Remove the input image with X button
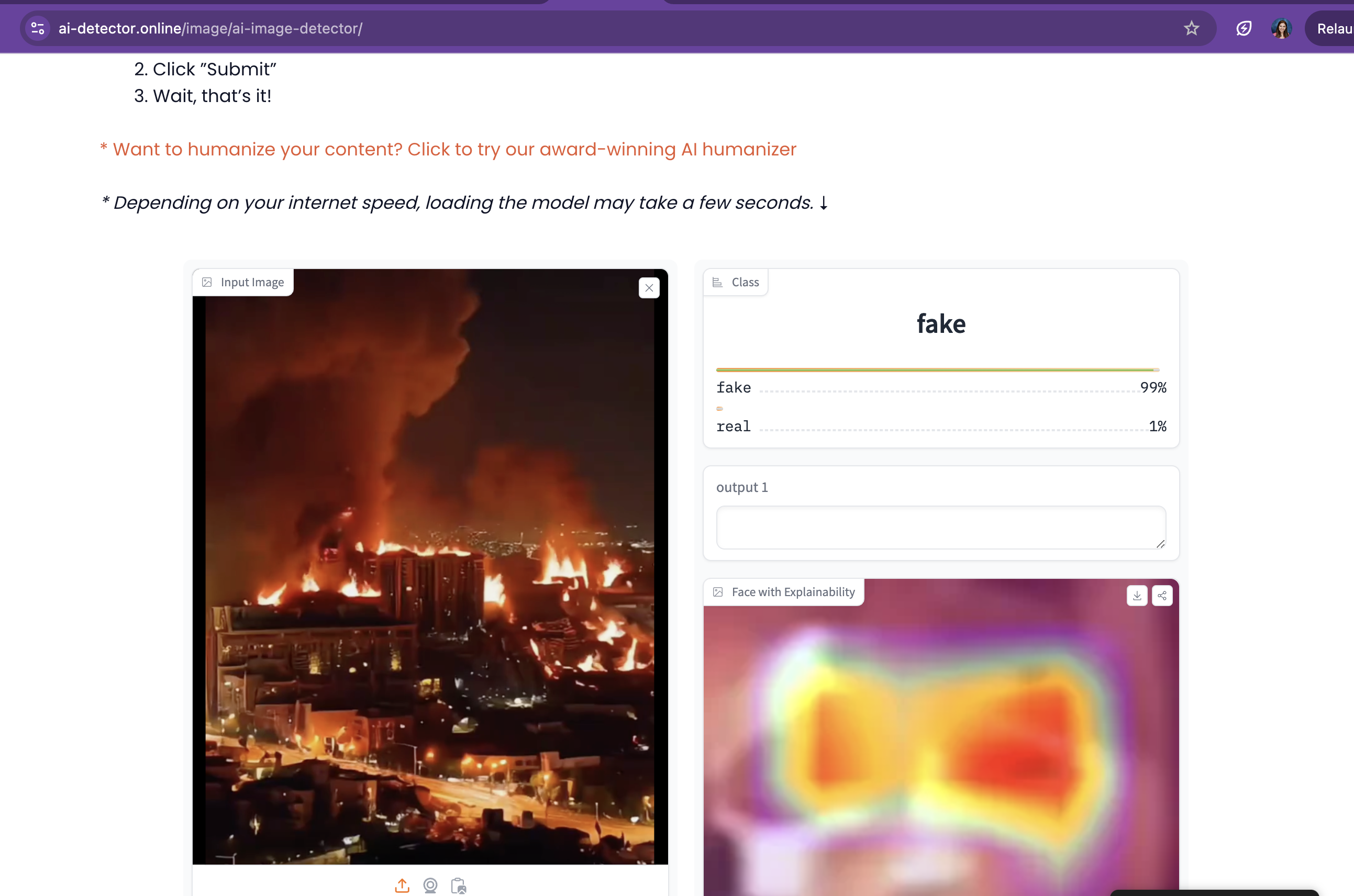The height and width of the screenshot is (896, 1354). tap(649, 288)
